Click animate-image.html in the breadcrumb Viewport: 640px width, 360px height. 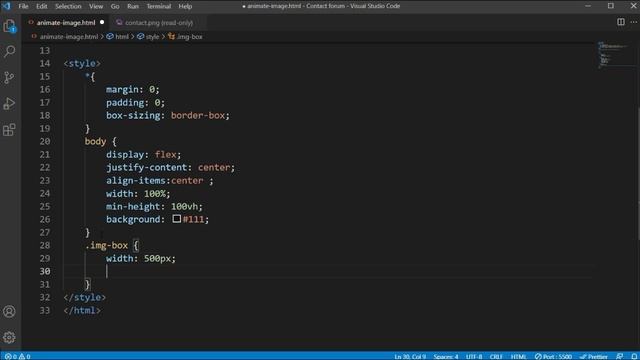coord(69,37)
